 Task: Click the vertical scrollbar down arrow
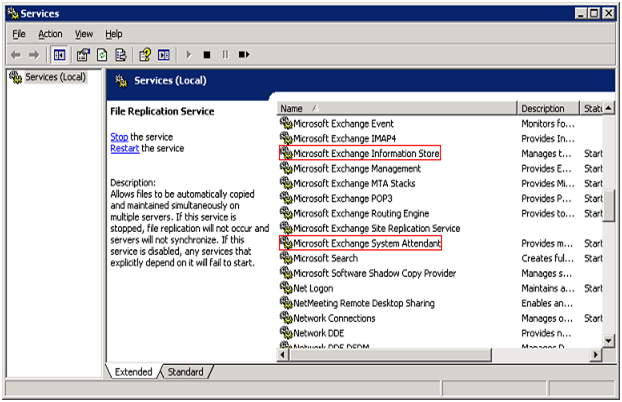[x=609, y=340]
